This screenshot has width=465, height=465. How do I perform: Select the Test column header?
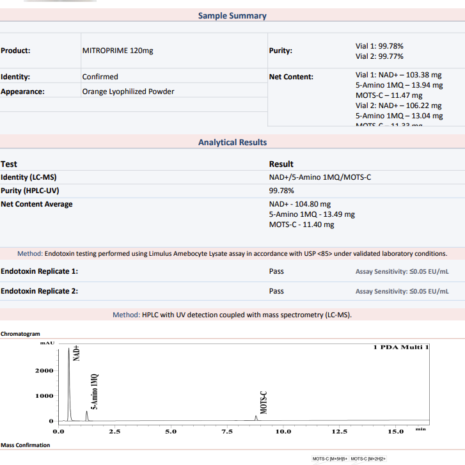[x=9, y=164]
